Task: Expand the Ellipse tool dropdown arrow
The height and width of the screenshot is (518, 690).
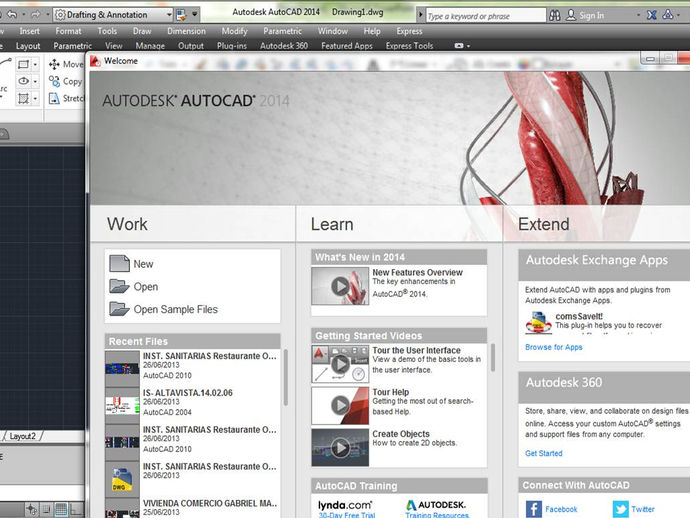Action: tap(36, 81)
